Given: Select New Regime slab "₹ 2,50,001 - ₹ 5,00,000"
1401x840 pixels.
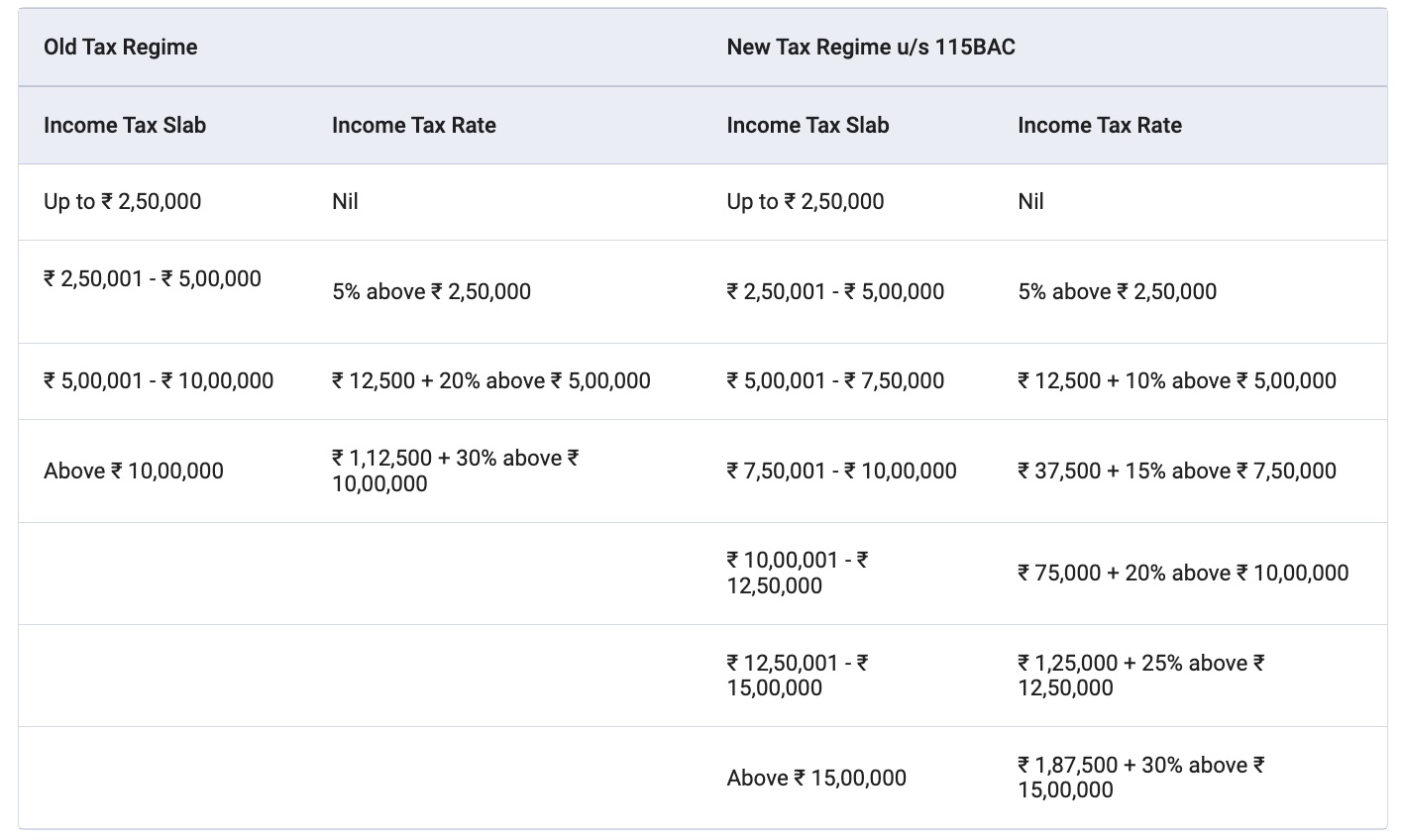Looking at the screenshot, I should 835,291.
